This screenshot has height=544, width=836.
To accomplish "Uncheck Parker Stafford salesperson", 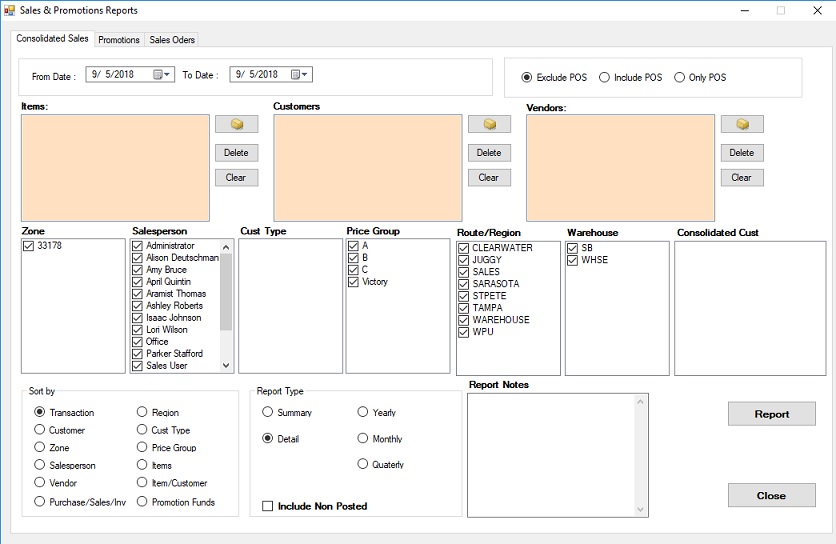I will point(138,354).
